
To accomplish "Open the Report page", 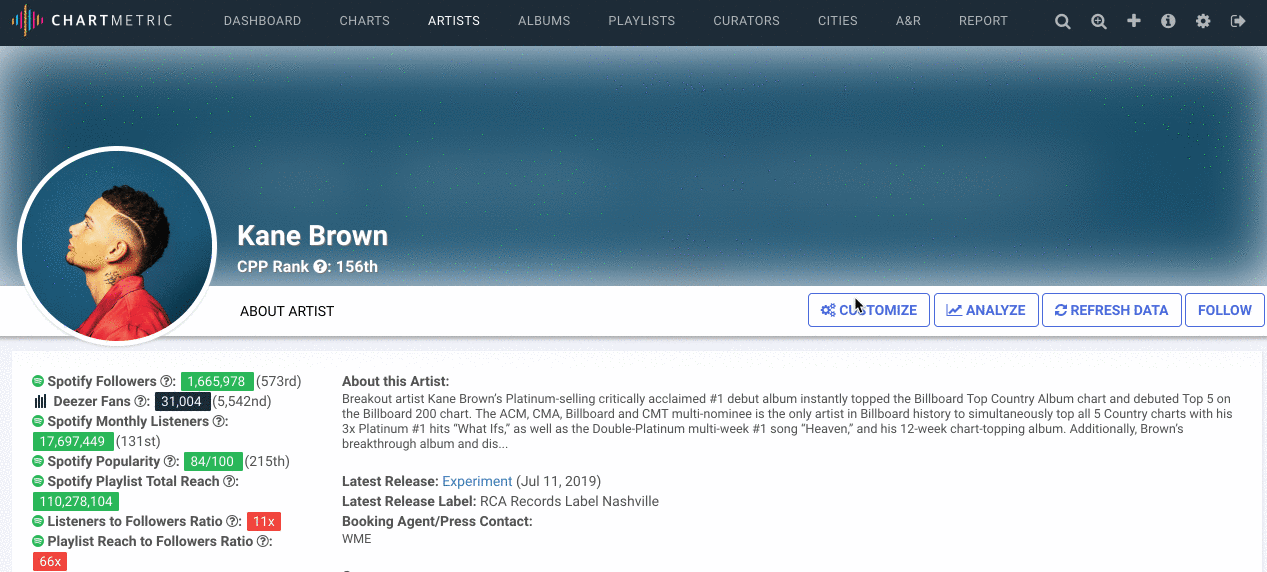I will point(983,21).
